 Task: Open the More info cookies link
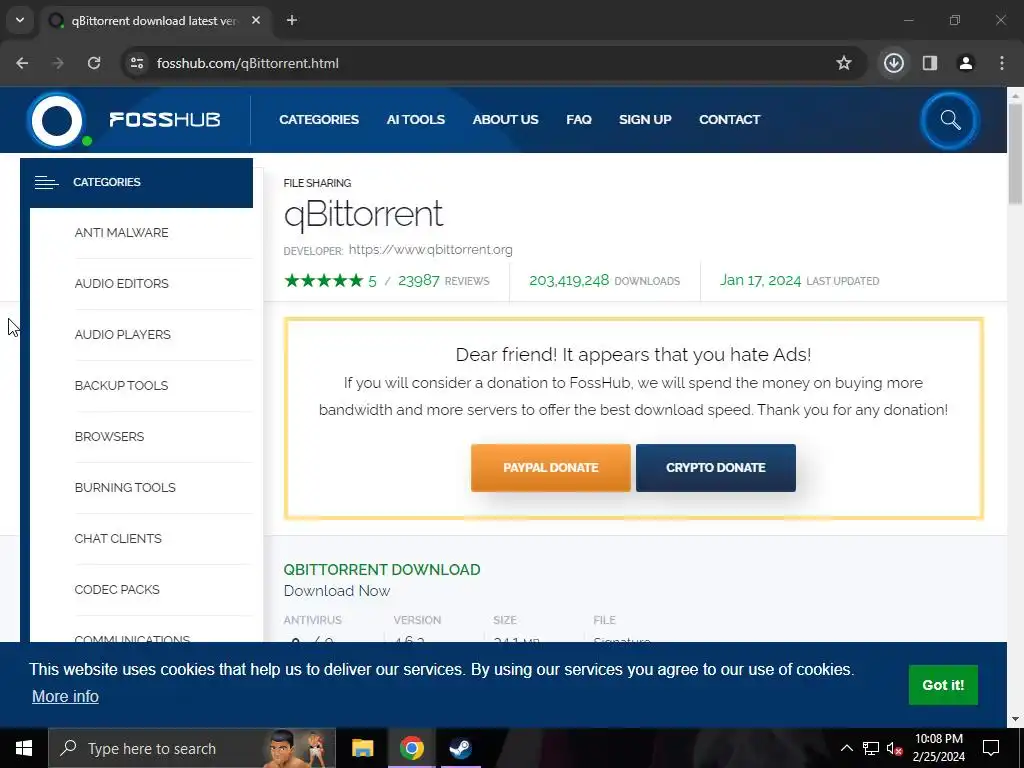tap(65, 696)
